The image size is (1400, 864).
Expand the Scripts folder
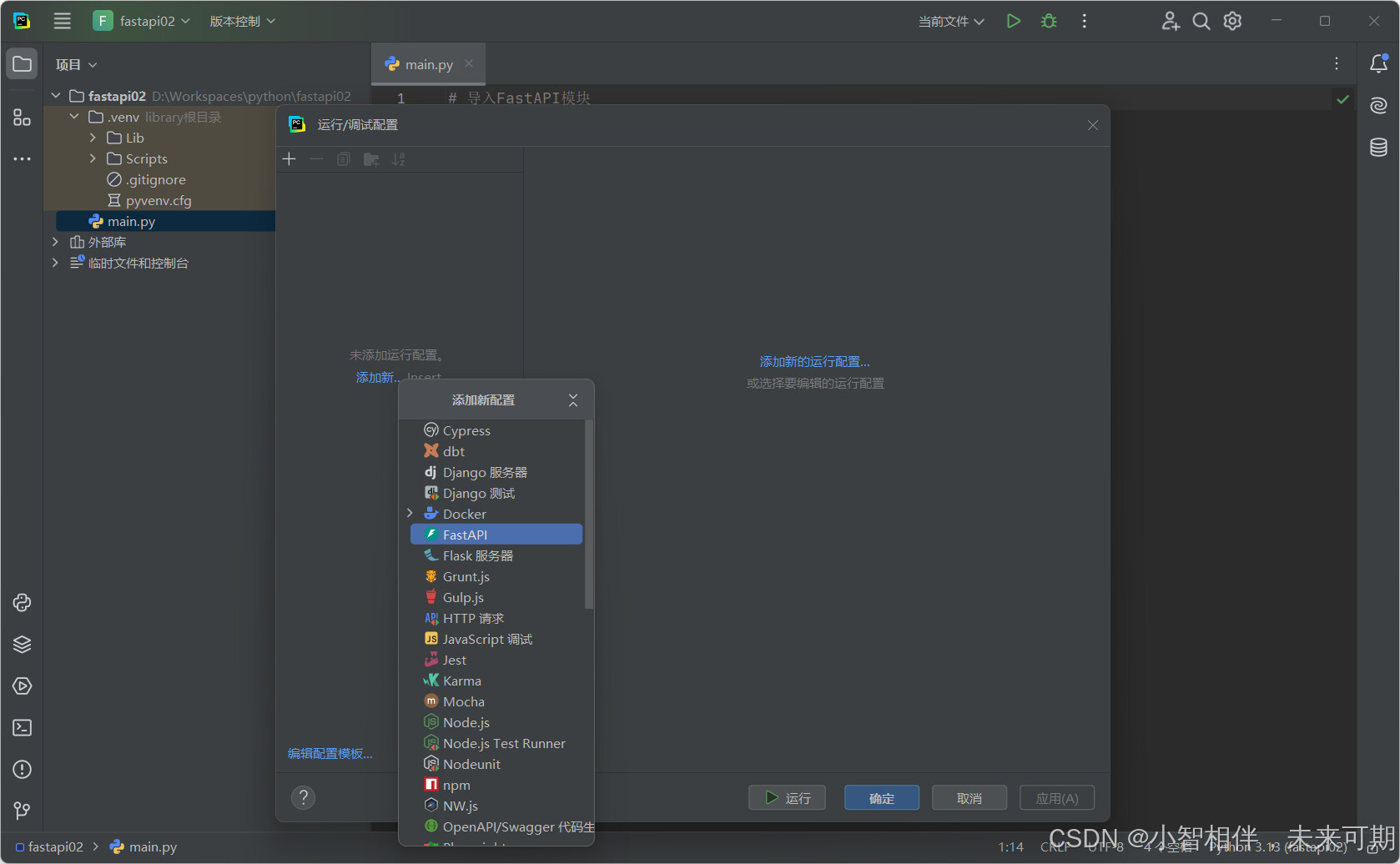tap(93, 158)
